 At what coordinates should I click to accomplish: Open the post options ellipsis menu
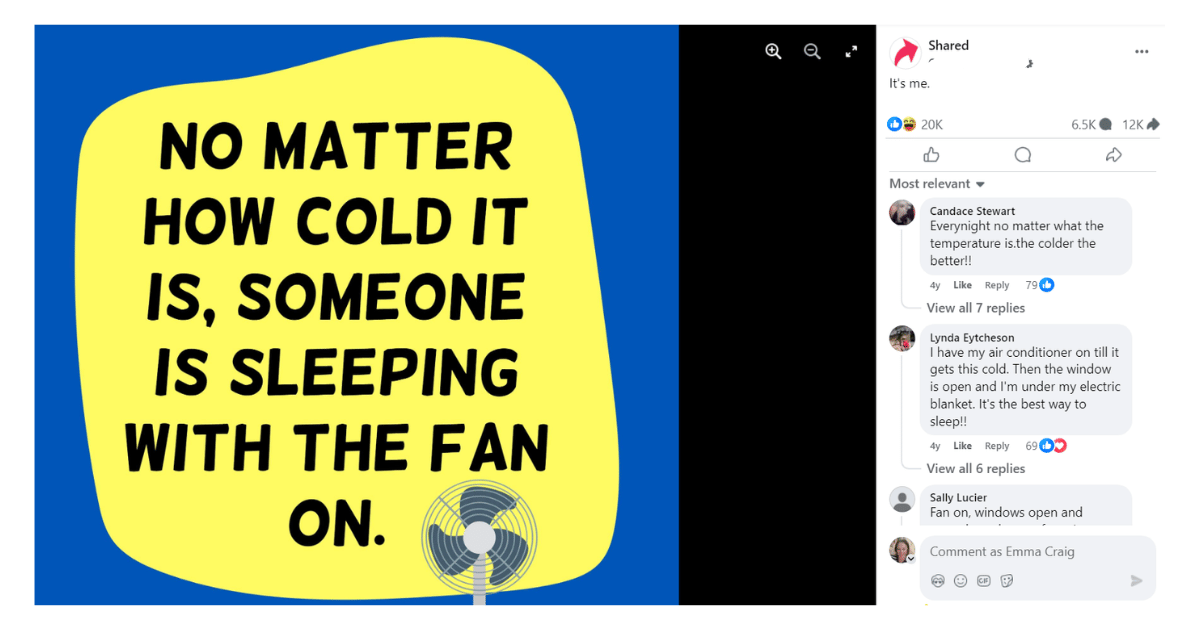point(1141,52)
